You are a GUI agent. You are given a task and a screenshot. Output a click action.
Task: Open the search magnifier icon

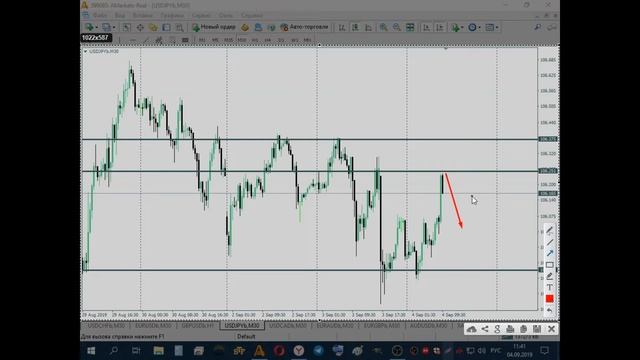click(538, 27)
